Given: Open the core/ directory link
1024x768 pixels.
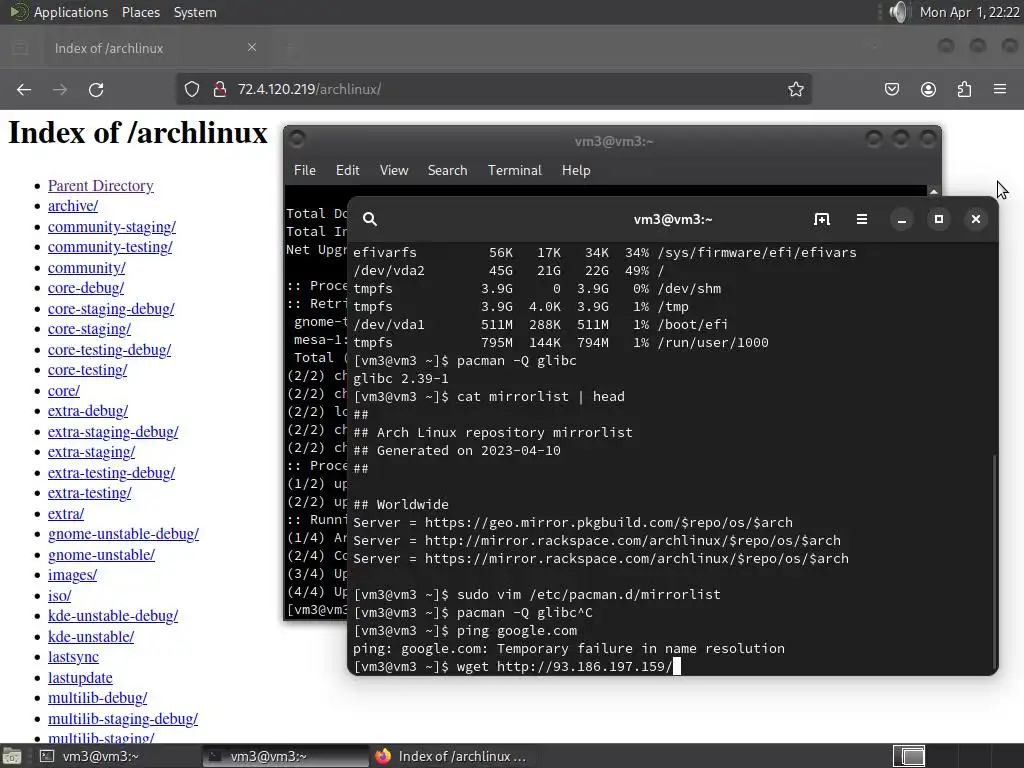Looking at the screenshot, I should tap(63, 391).
